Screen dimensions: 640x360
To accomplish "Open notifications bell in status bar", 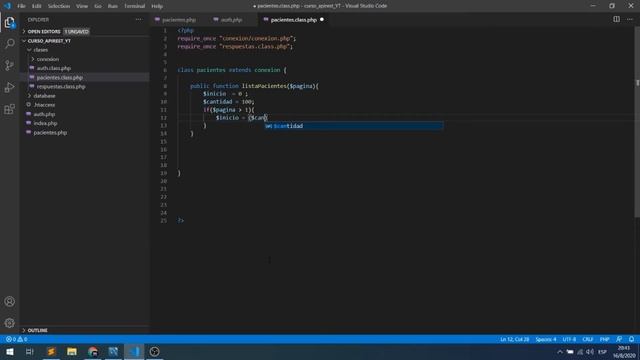I will pos(631,339).
